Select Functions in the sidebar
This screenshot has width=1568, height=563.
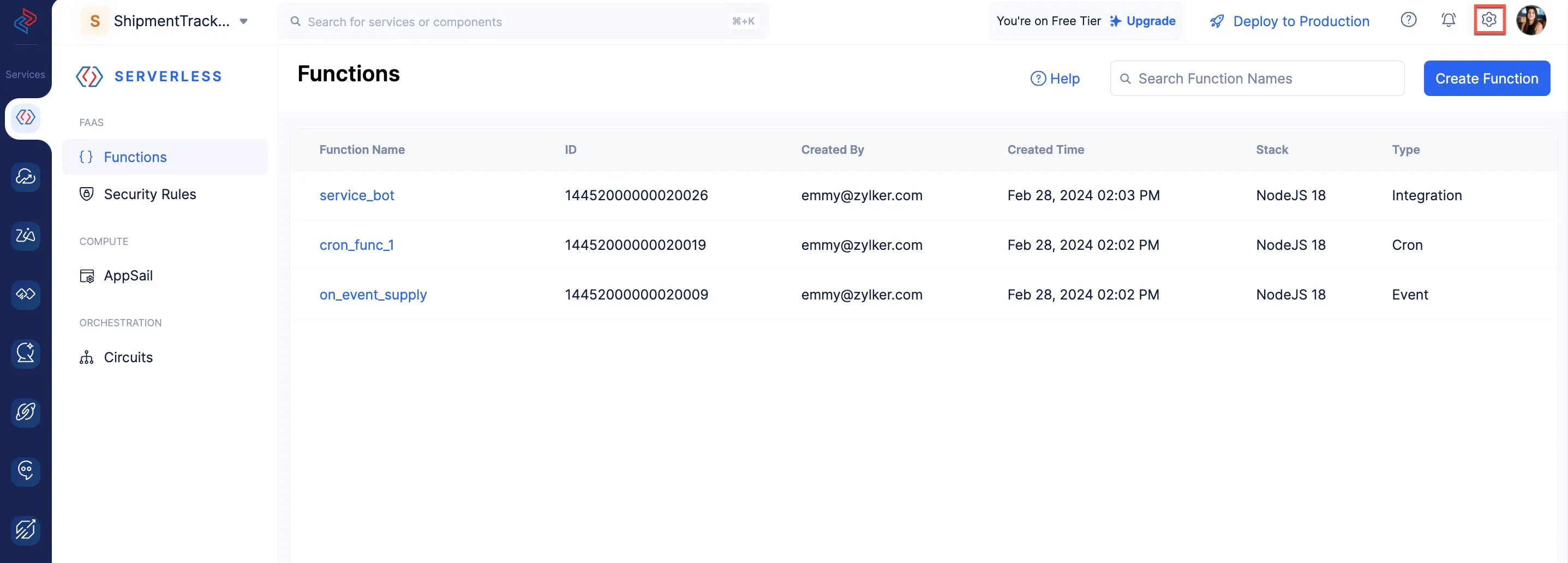click(x=164, y=157)
